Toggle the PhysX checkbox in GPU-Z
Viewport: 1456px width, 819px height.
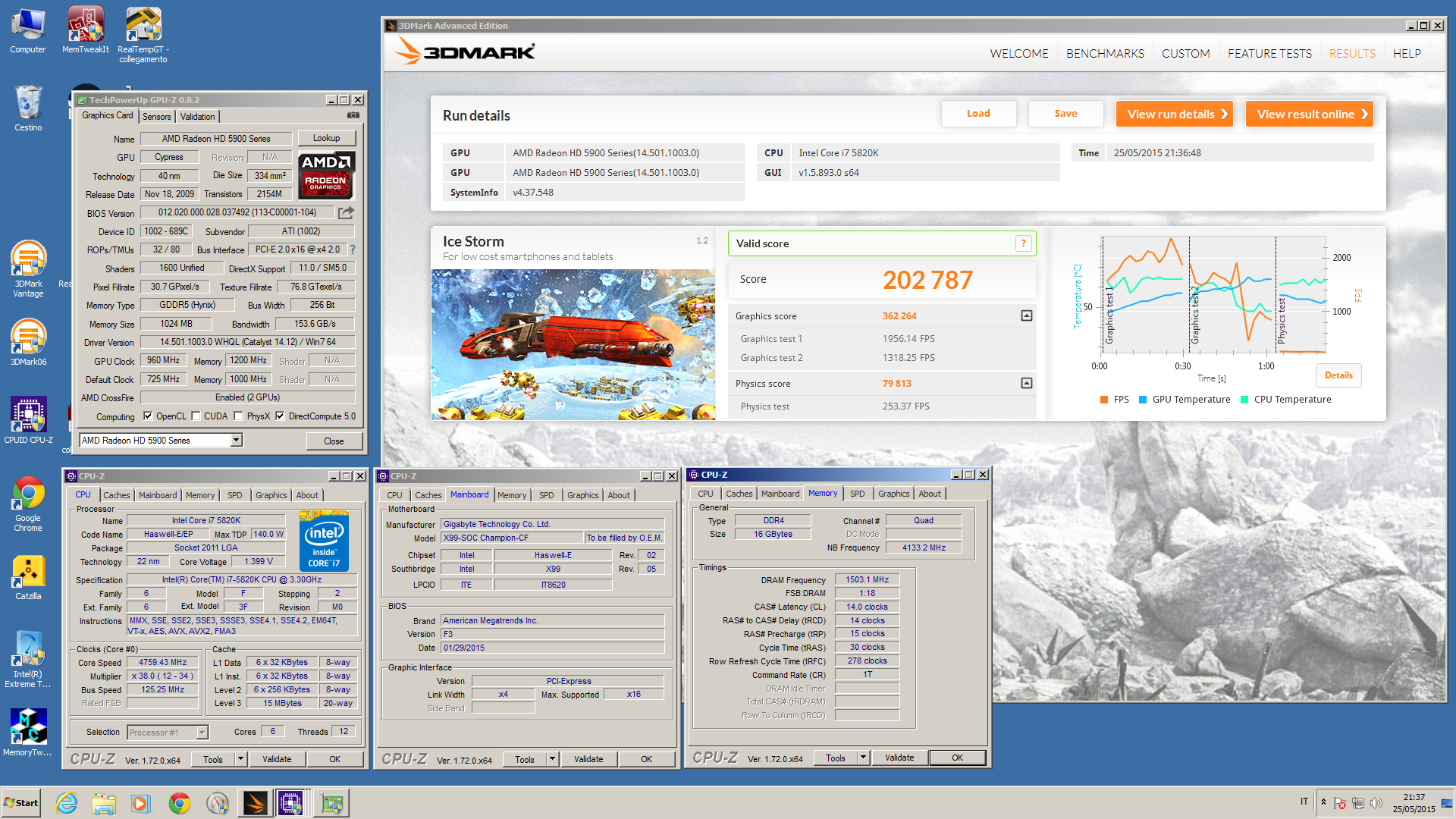click(238, 416)
